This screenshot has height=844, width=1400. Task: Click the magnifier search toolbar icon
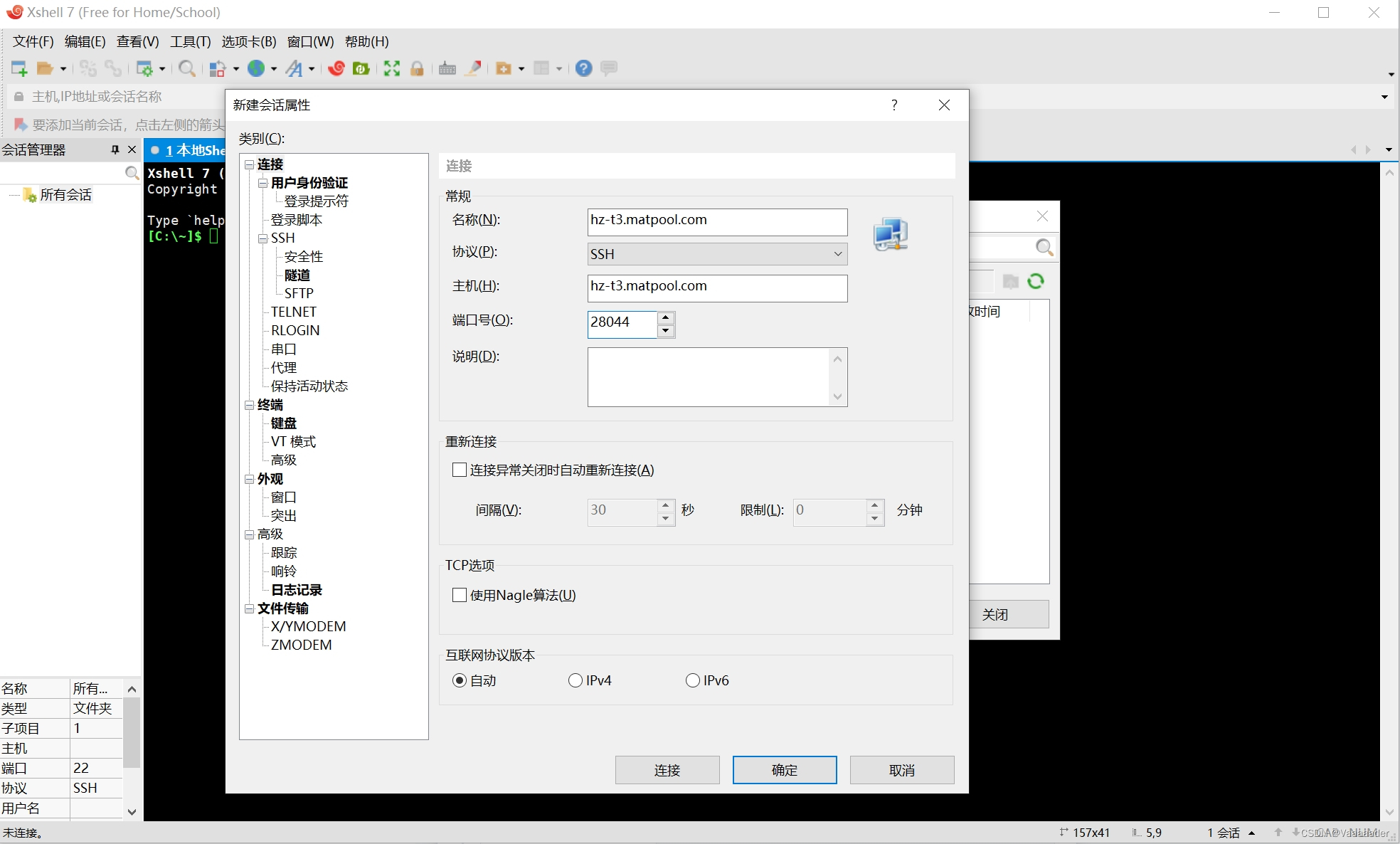[187, 68]
